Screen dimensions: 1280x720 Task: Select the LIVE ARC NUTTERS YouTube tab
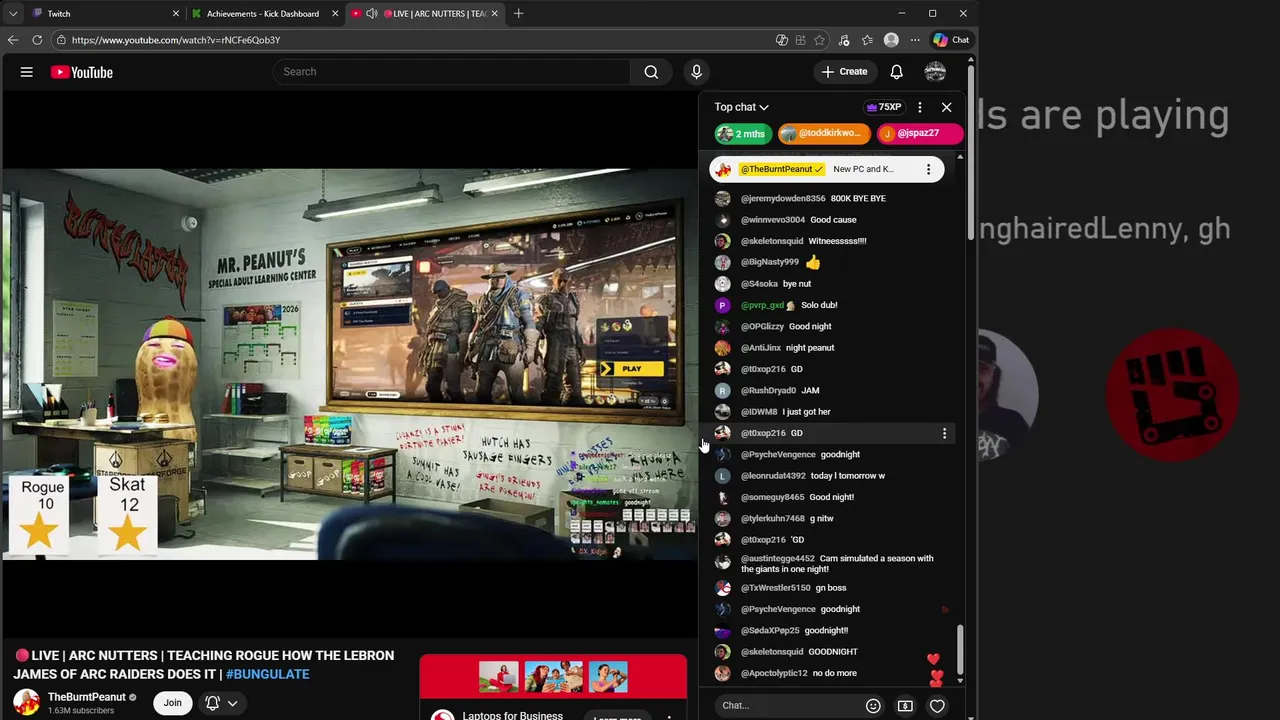pyautogui.click(x=427, y=14)
